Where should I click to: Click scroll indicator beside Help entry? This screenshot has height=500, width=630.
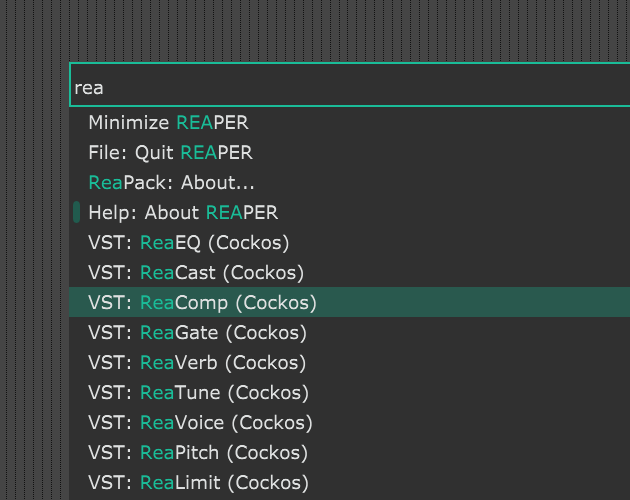point(77,212)
